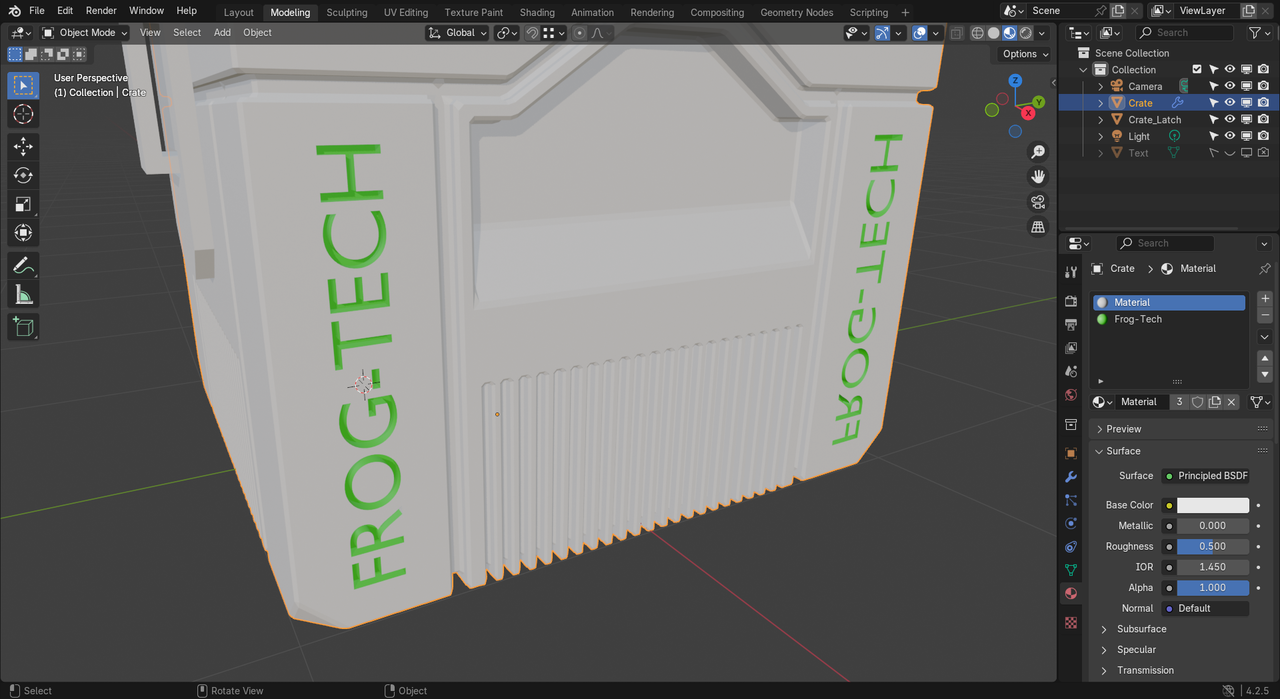Select the Move tool in the toolbar
This screenshot has height=699, width=1280.
click(x=24, y=146)
